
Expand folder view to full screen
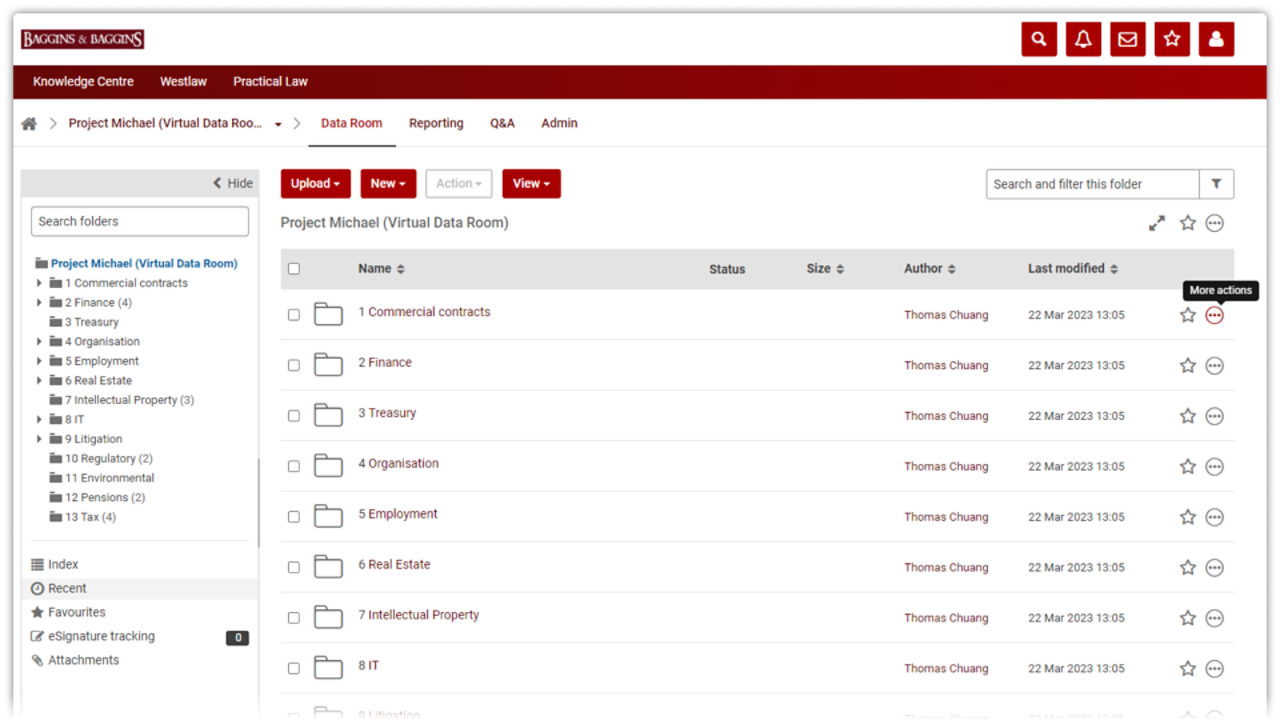[x=1157, y=223]
